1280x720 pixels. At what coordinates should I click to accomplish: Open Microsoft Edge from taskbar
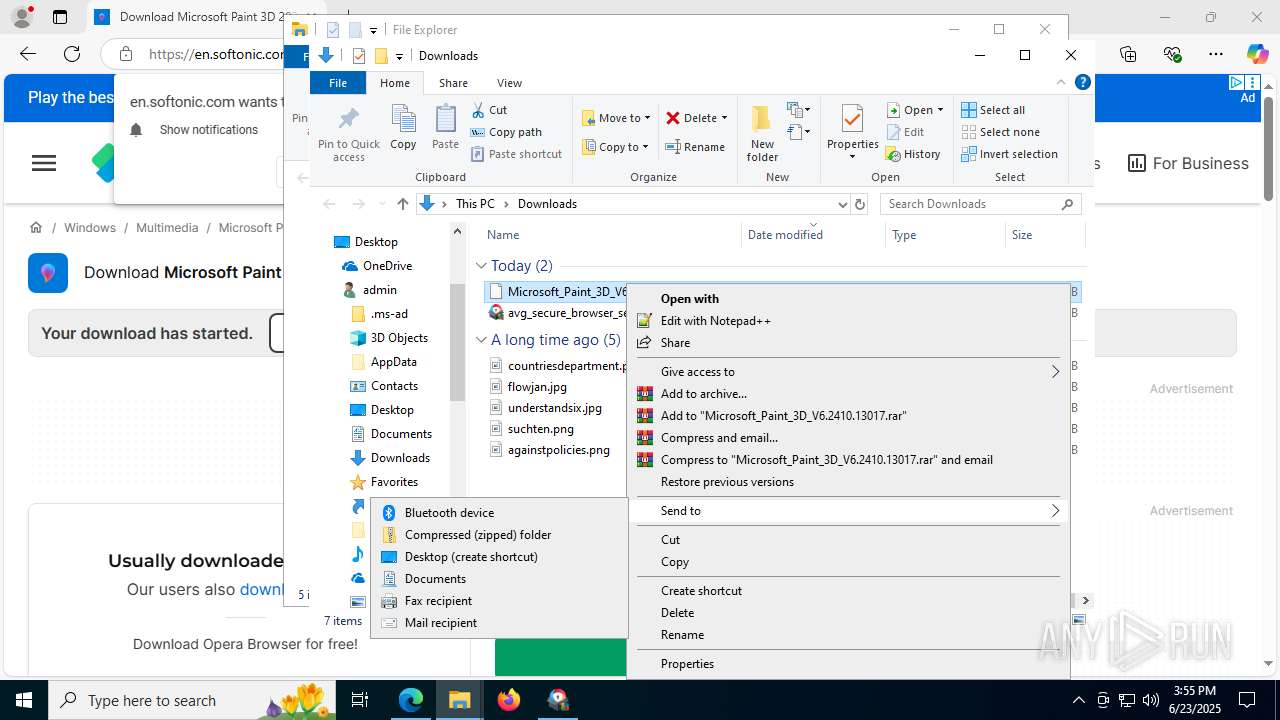point(411,700)
